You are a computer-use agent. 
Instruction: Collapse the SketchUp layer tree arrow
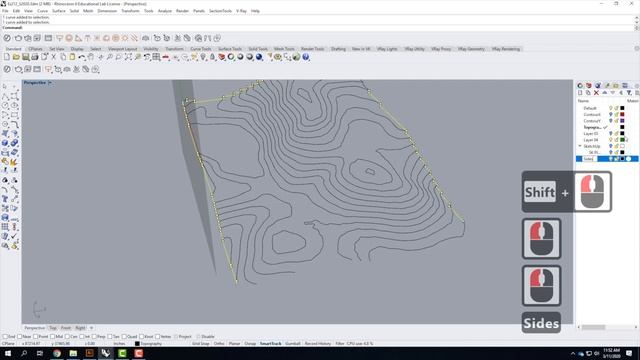pyautogui.click(x=580, y=146)
